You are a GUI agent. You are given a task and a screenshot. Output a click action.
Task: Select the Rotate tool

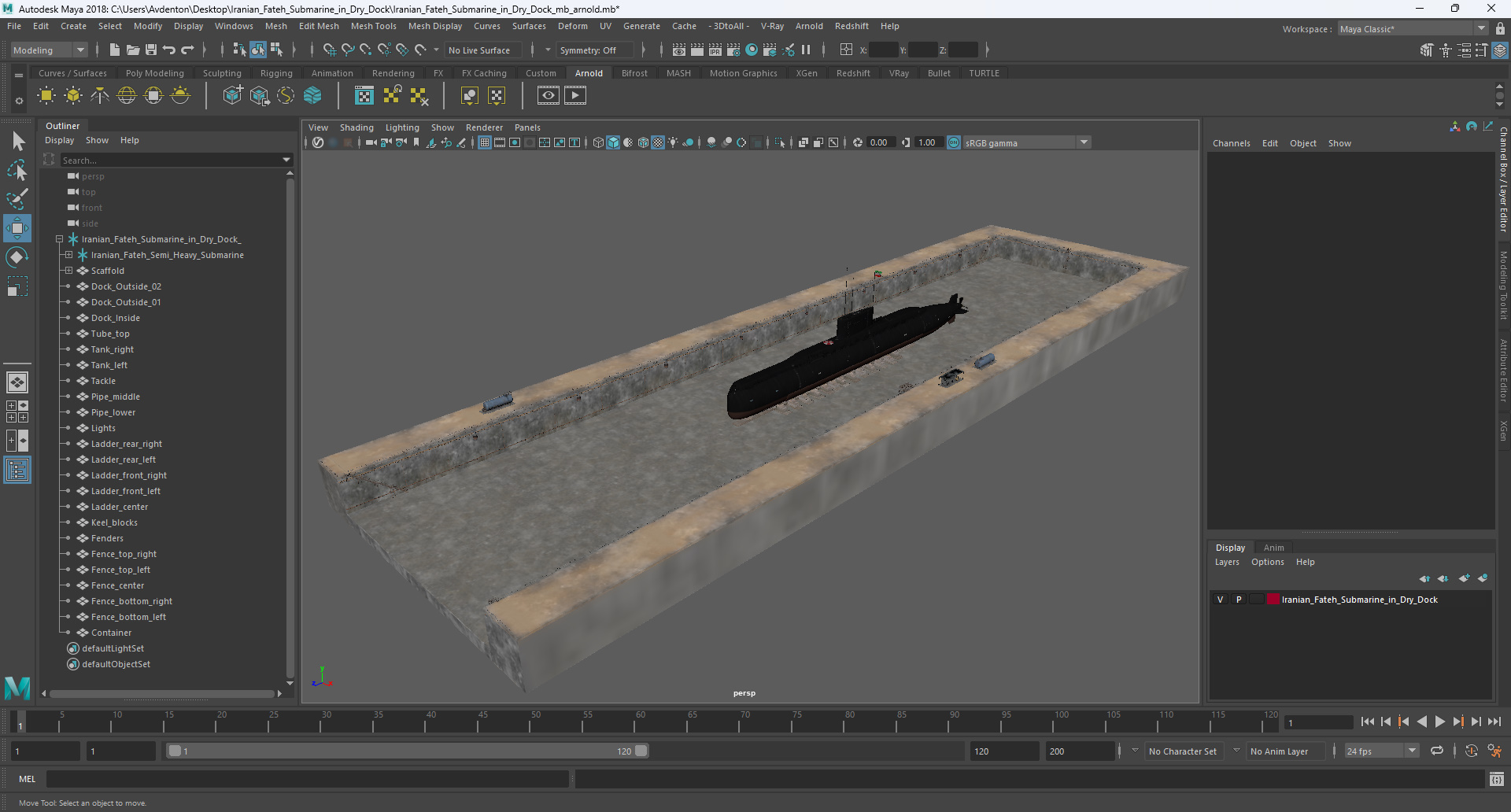point(17,257)
